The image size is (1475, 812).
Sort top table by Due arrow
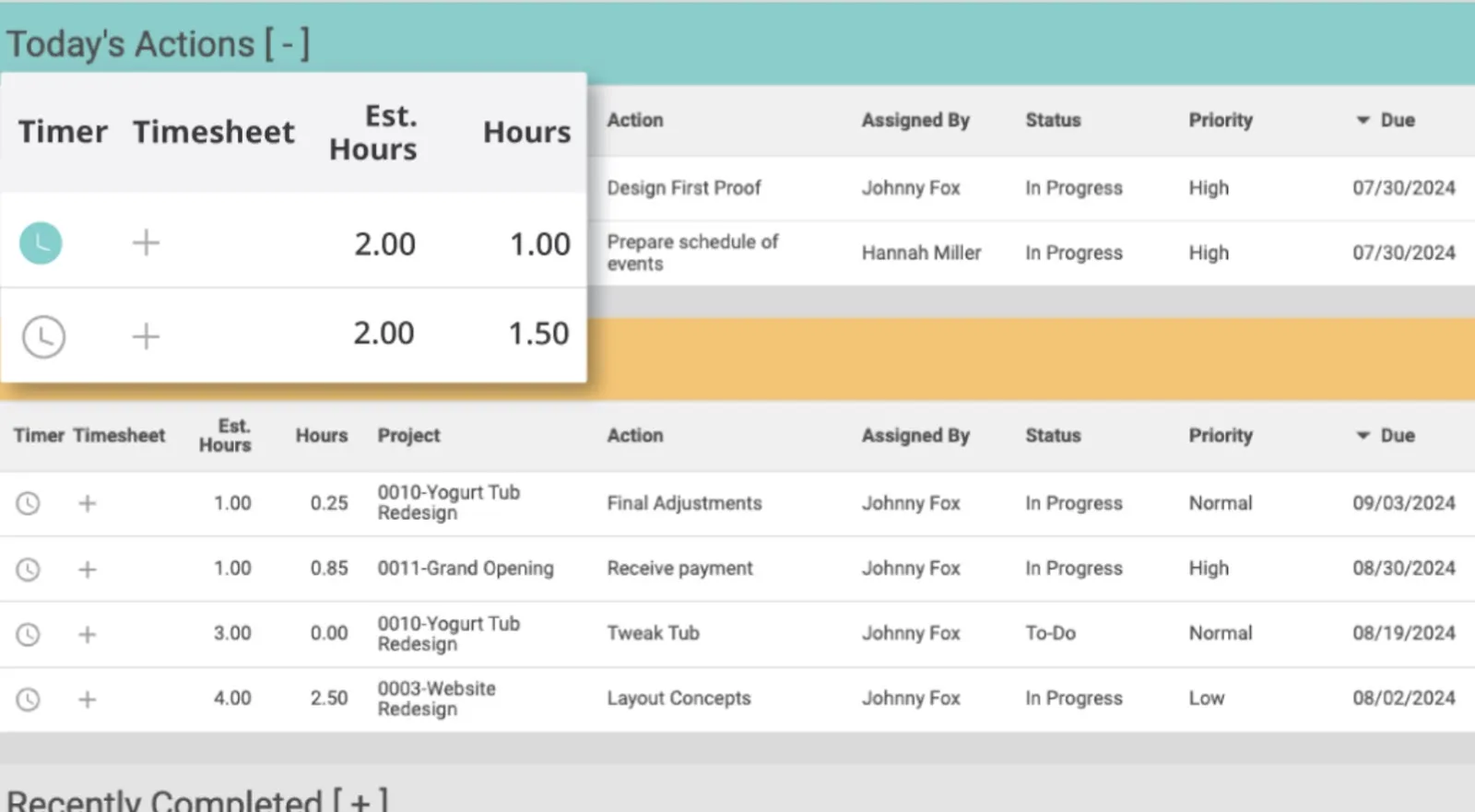click(1363, 120)
